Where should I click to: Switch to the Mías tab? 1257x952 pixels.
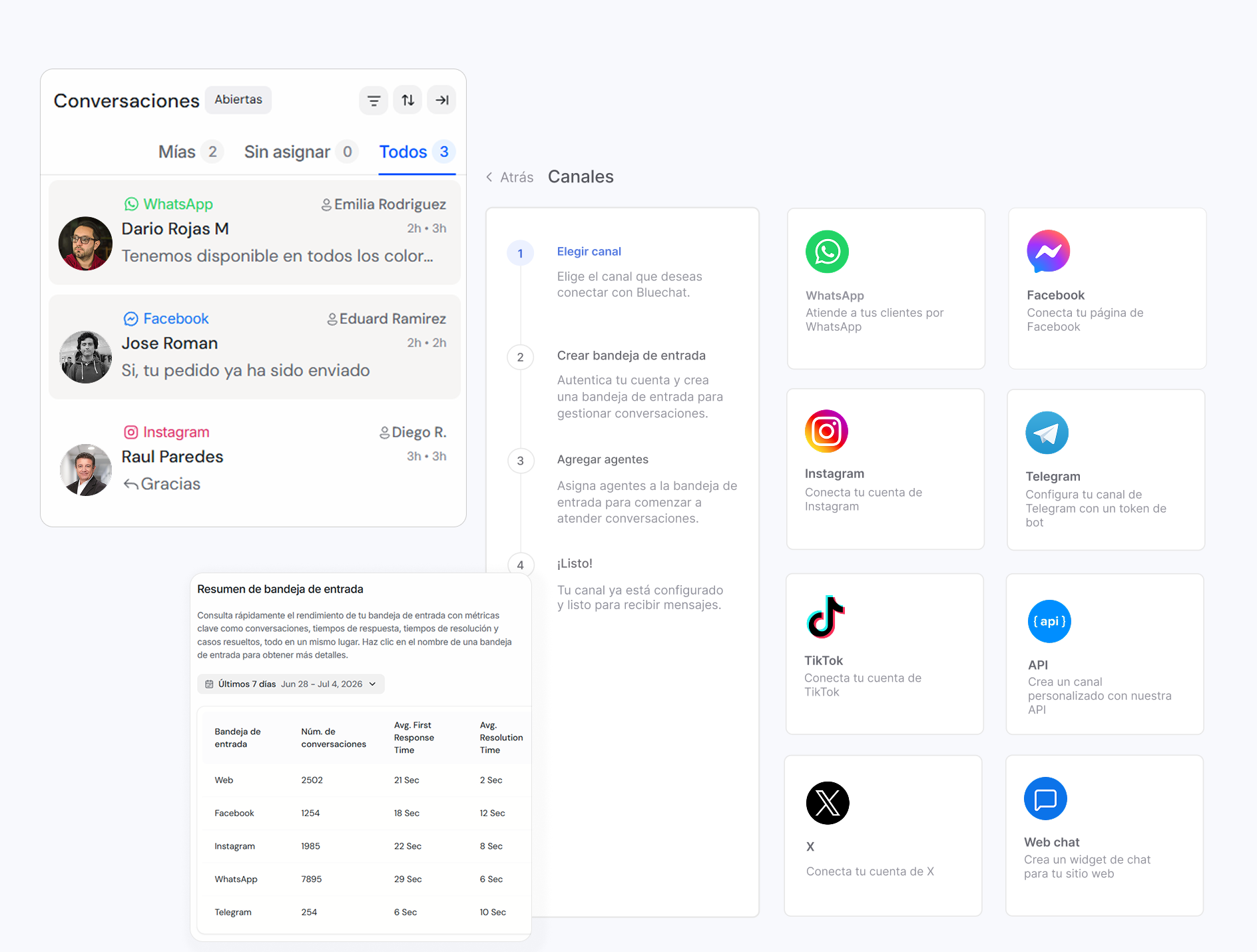point(190,152)
